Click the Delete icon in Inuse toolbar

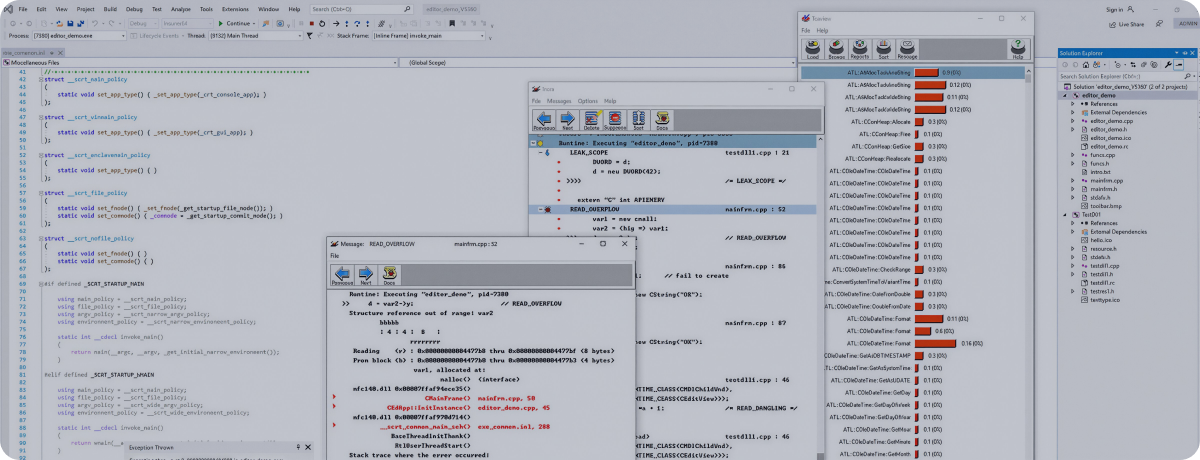(591, 122)
